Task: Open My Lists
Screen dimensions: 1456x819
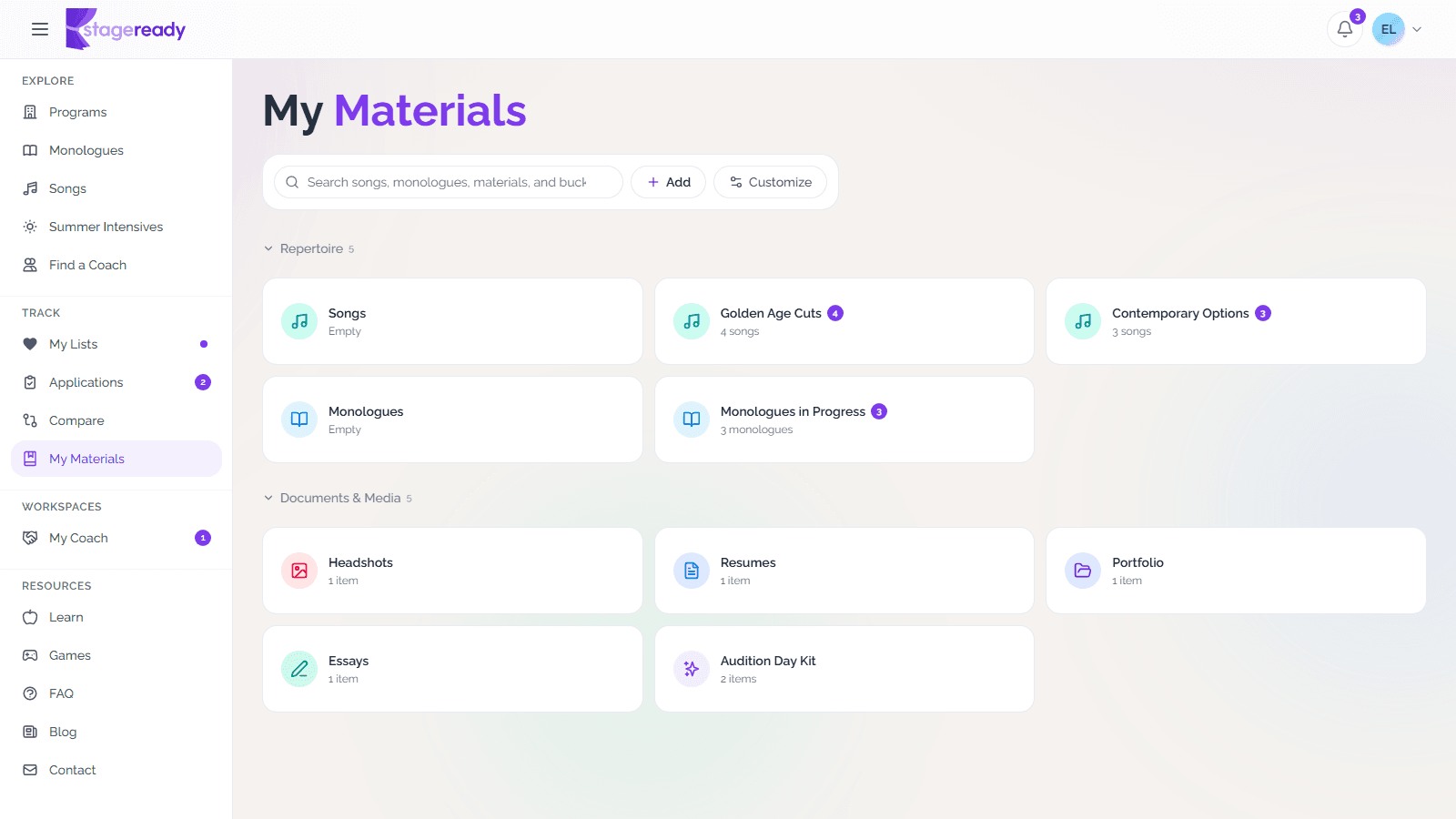Action: tap(116, 344)
